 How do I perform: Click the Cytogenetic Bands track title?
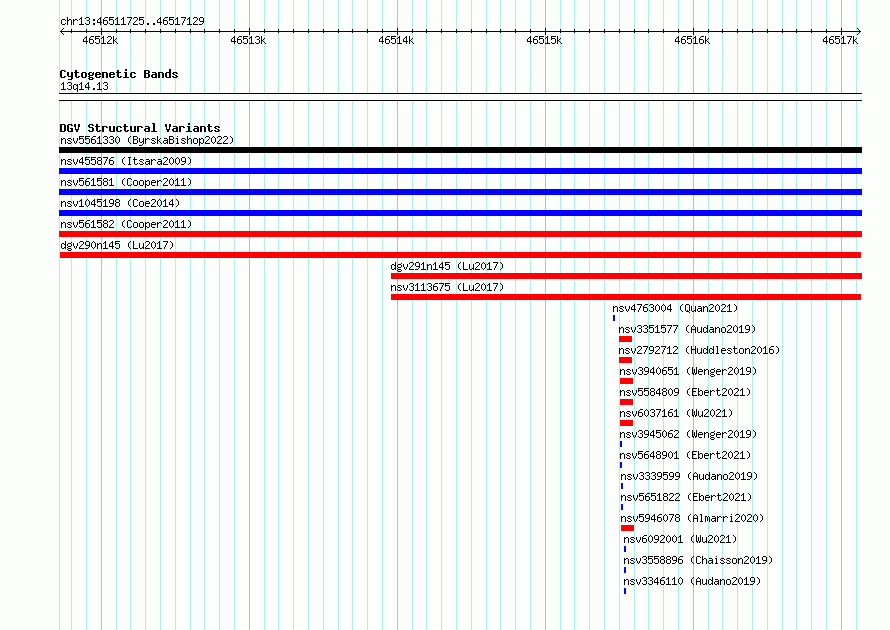[x=119, y=74]
